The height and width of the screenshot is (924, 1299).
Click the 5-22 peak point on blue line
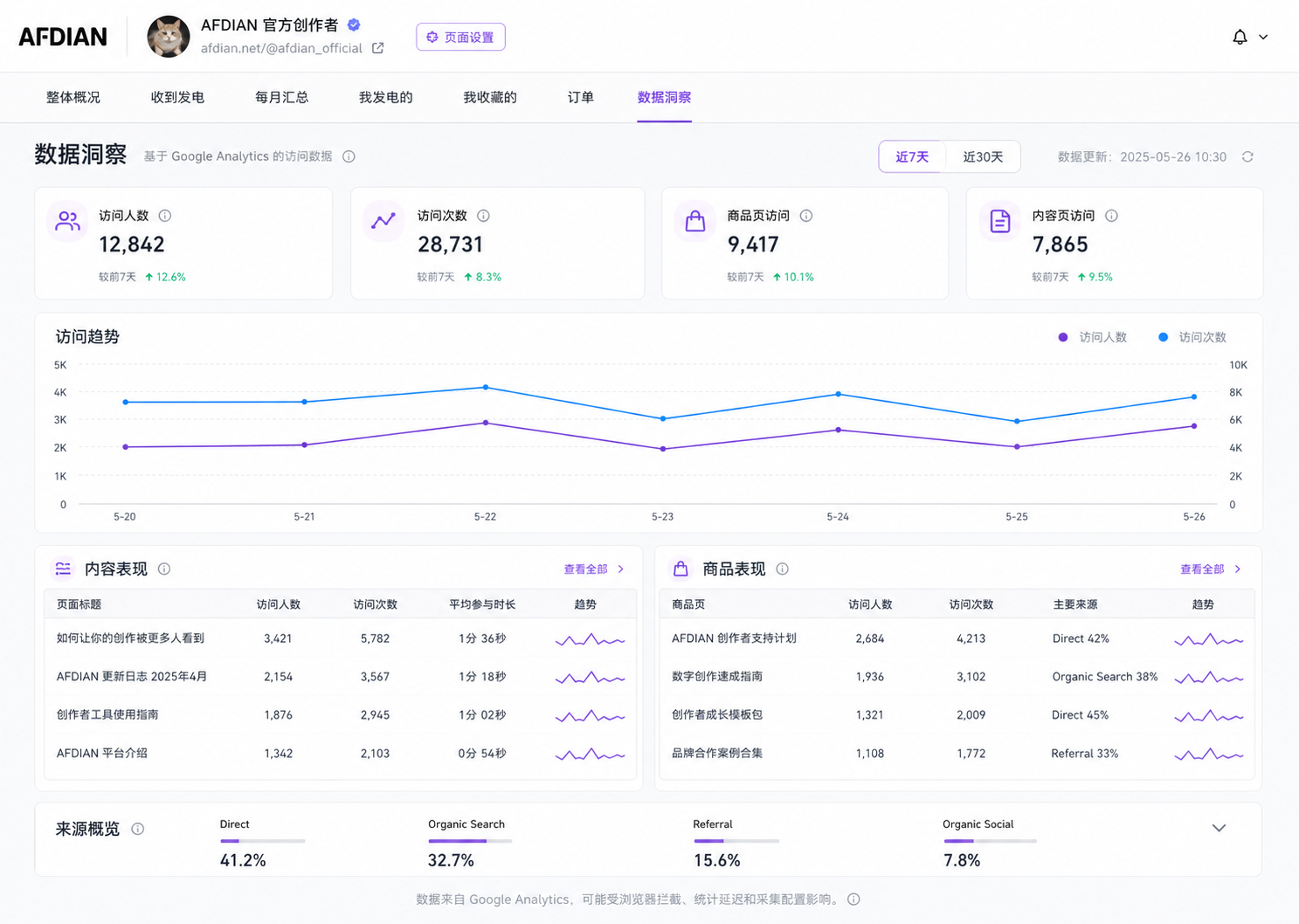point(486,387)
